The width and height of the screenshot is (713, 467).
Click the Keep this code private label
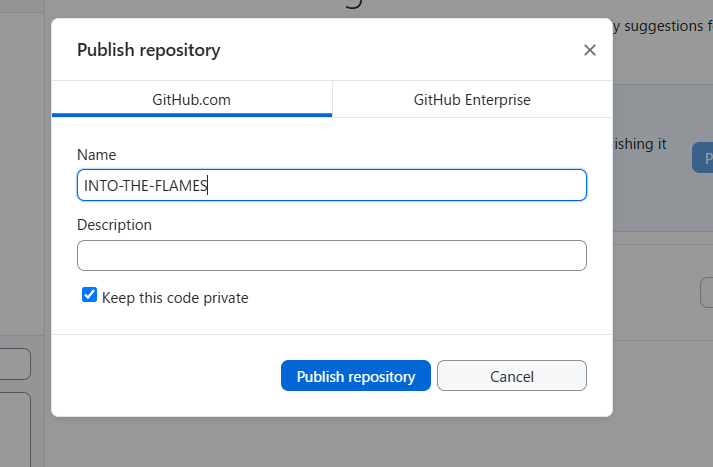175,298
